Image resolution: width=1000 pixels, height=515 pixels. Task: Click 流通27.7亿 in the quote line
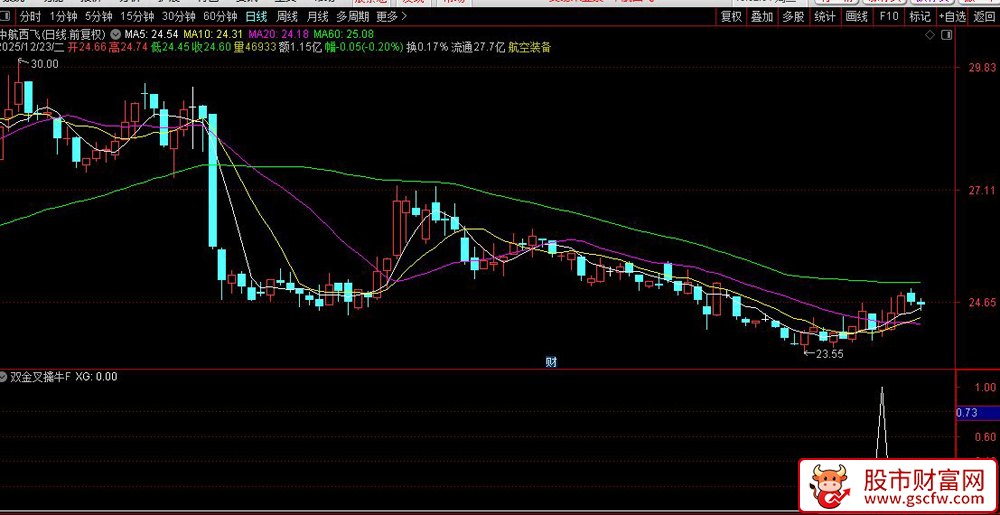pyautogui.click(x=478, y=47)
